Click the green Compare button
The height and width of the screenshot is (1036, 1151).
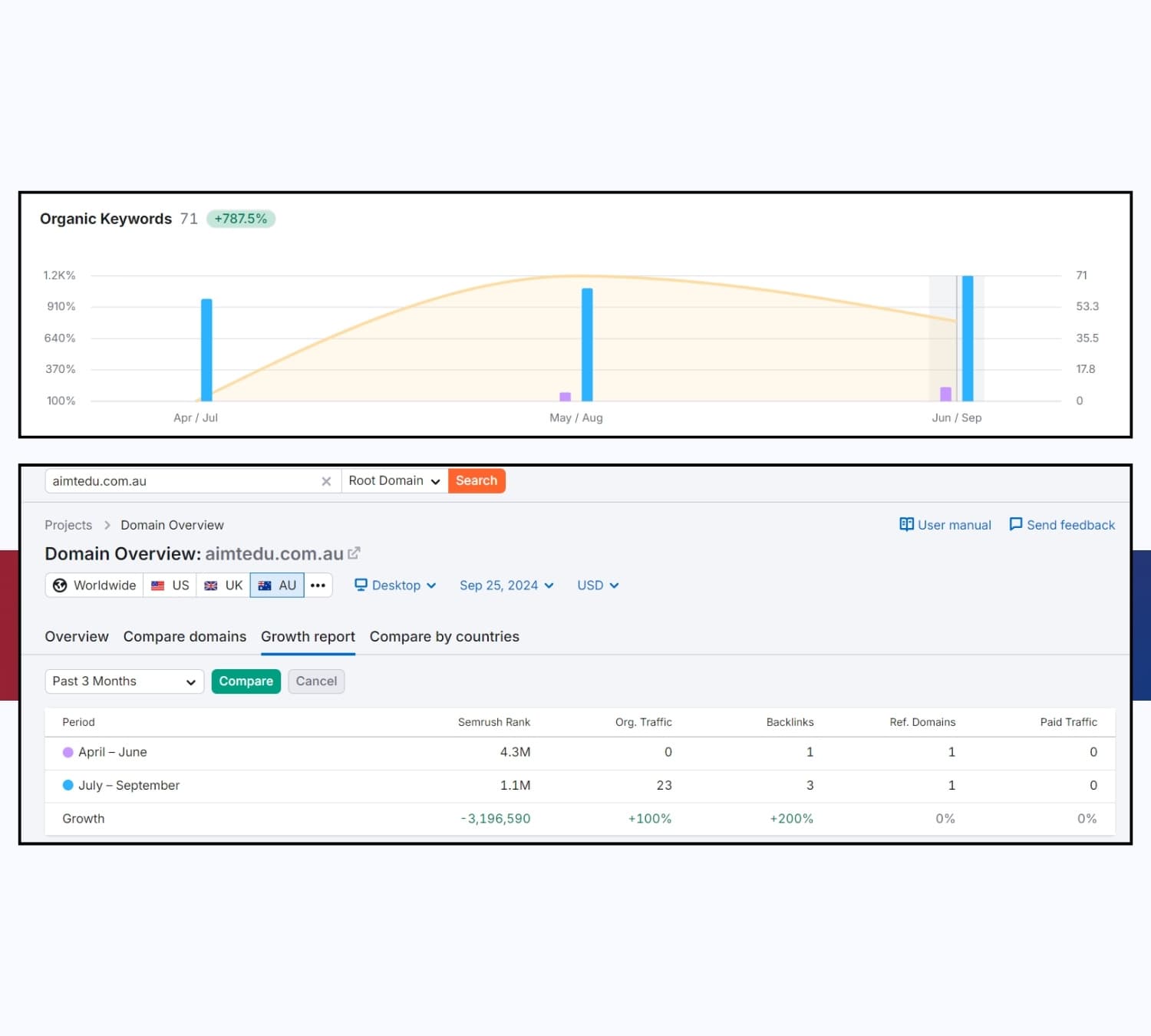(246, 681)
